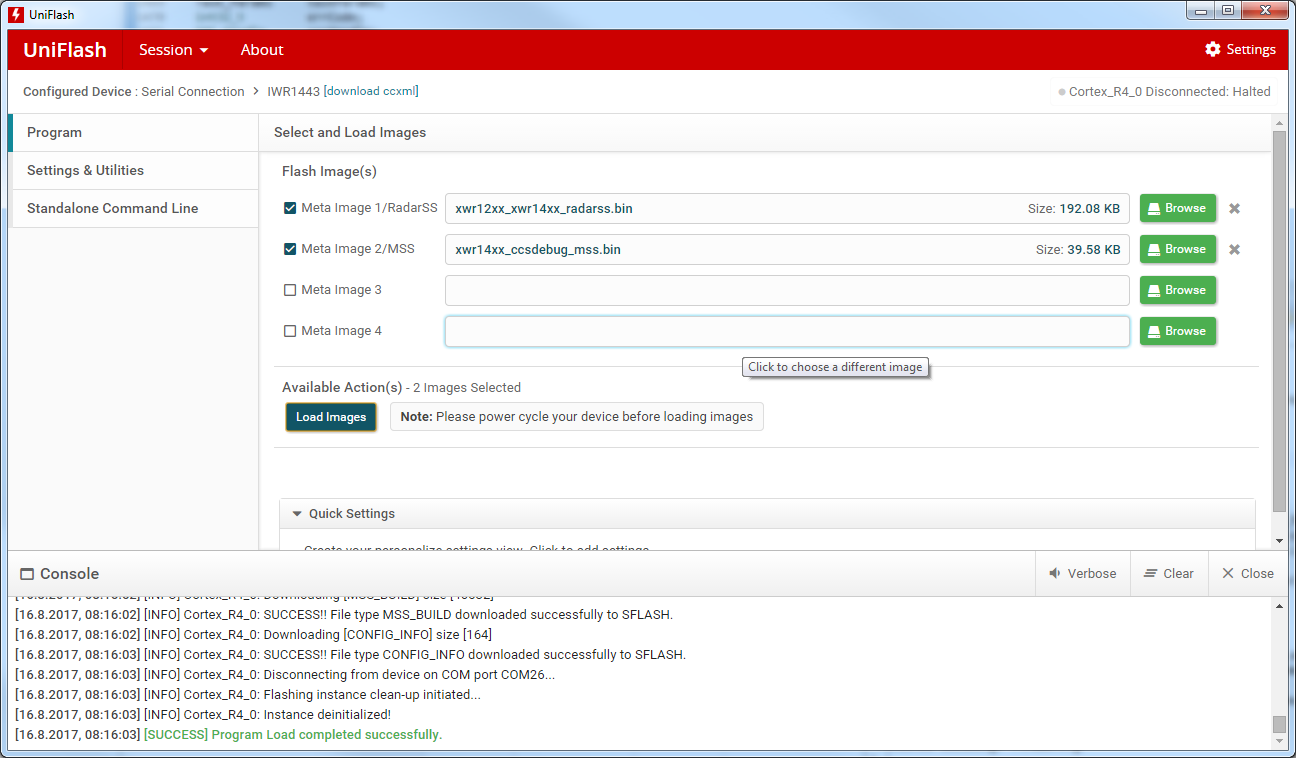Click the console scroll-down arrow
The image size is (1296, 758).
pos(1279,742)
